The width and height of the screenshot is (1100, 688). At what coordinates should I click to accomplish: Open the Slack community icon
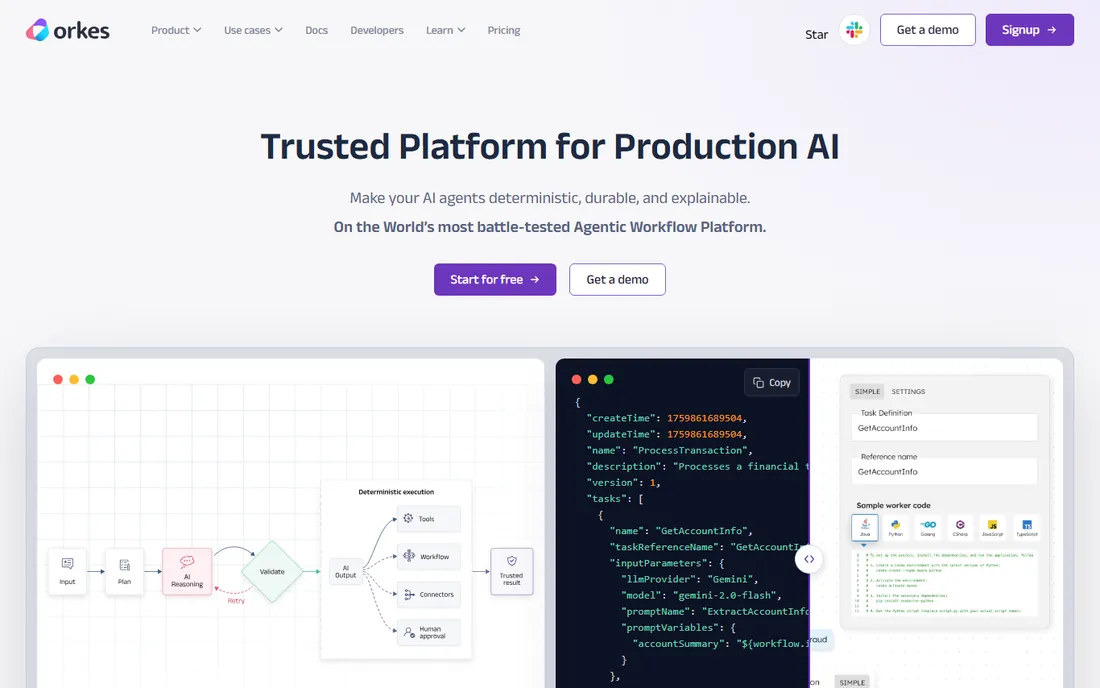tap(854, 30)
